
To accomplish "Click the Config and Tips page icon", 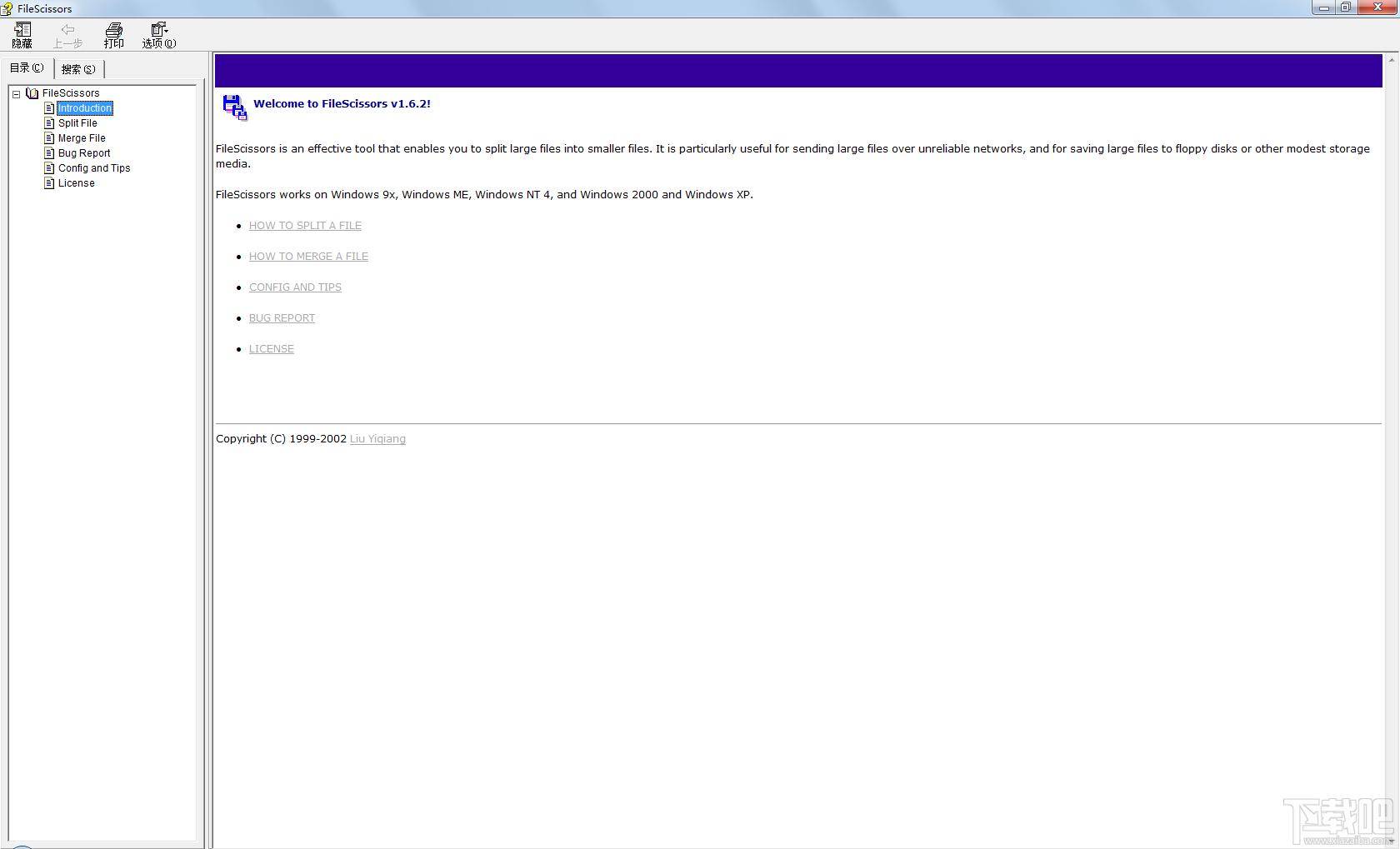I will 49,168.
